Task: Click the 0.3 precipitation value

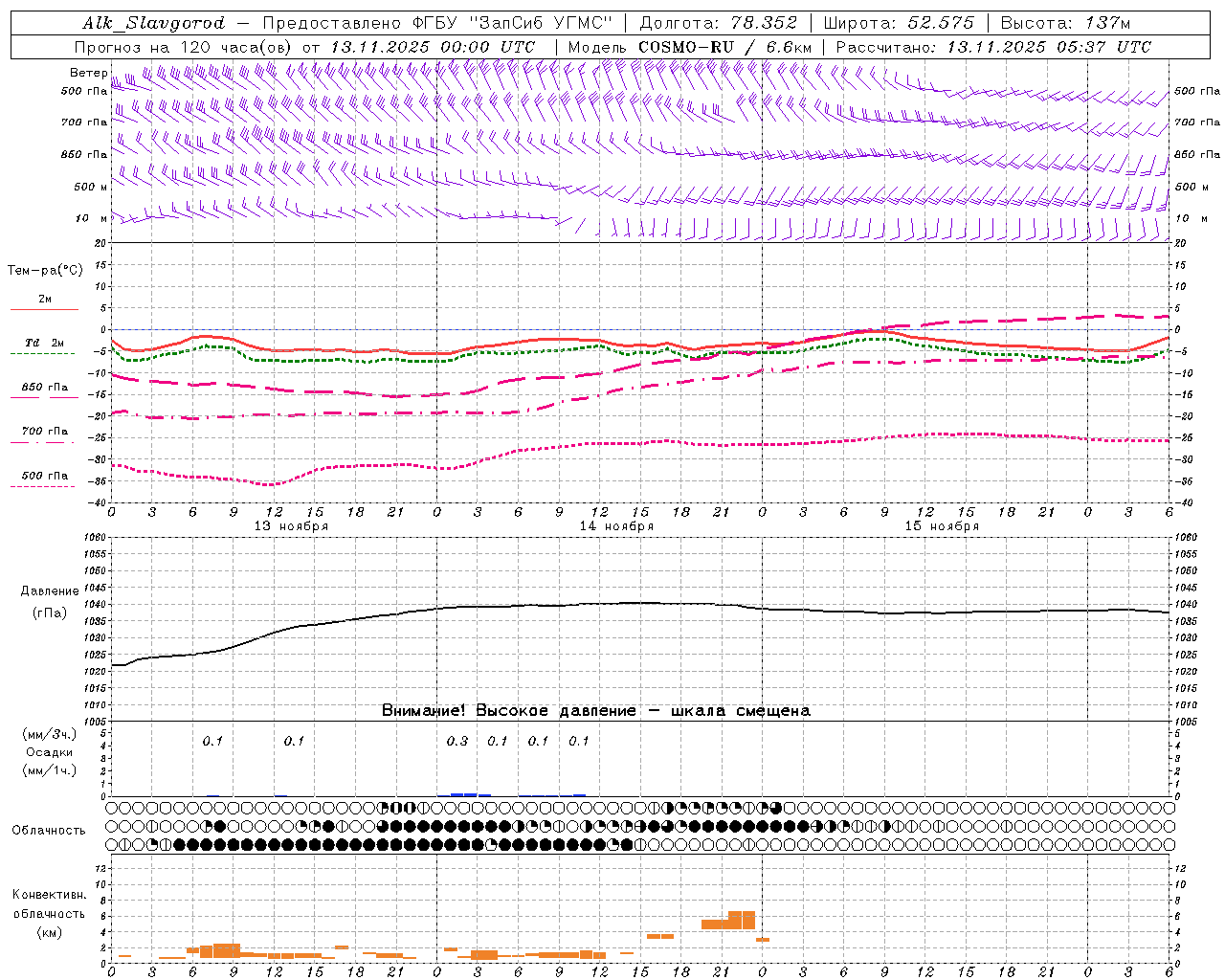Action: tap(457, 742)
